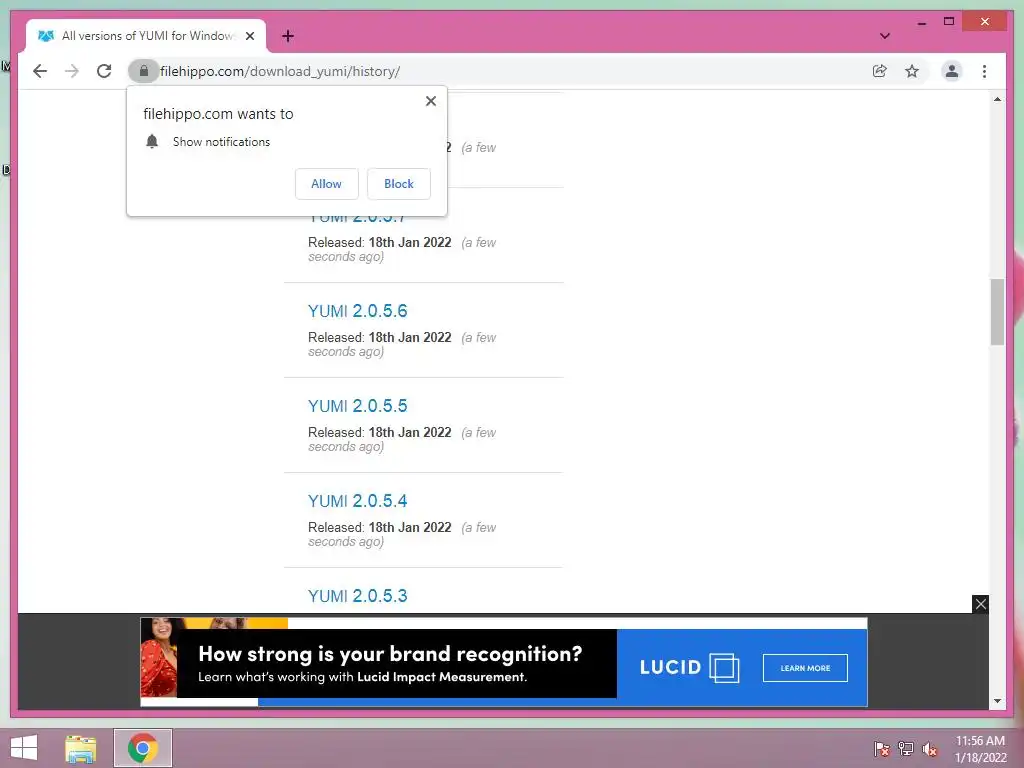The height and width of the screenshot is (768, 1024).
Task: Click the network status tray icon
Action: (906, 749)
